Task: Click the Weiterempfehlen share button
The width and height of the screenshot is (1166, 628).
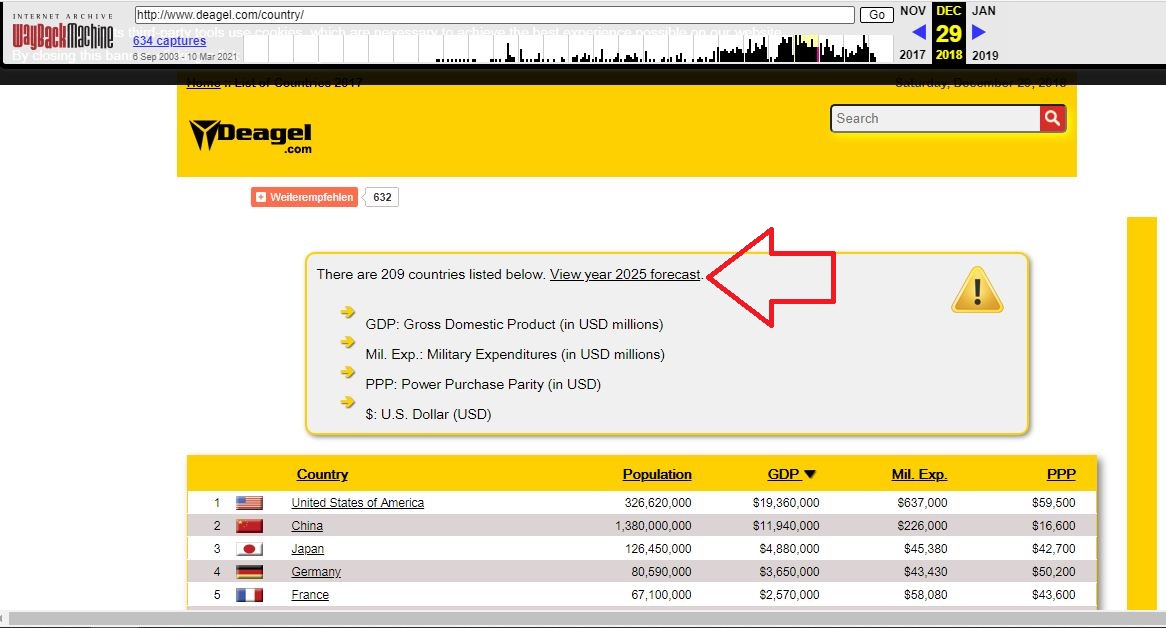Action: pyautogui.click(x=305, y=197)
